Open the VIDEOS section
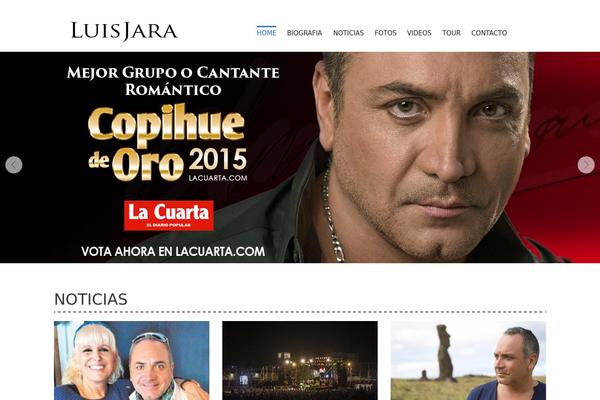This screenshot has width=600, height=400. (x=419, y=33)
